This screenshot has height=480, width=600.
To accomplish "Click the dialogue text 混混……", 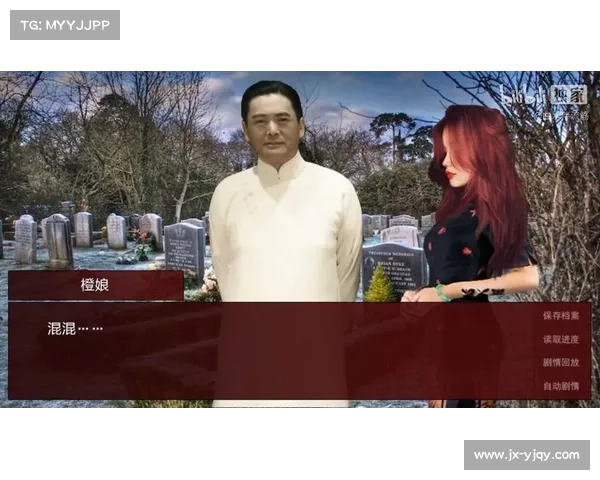I will point(75,328).
